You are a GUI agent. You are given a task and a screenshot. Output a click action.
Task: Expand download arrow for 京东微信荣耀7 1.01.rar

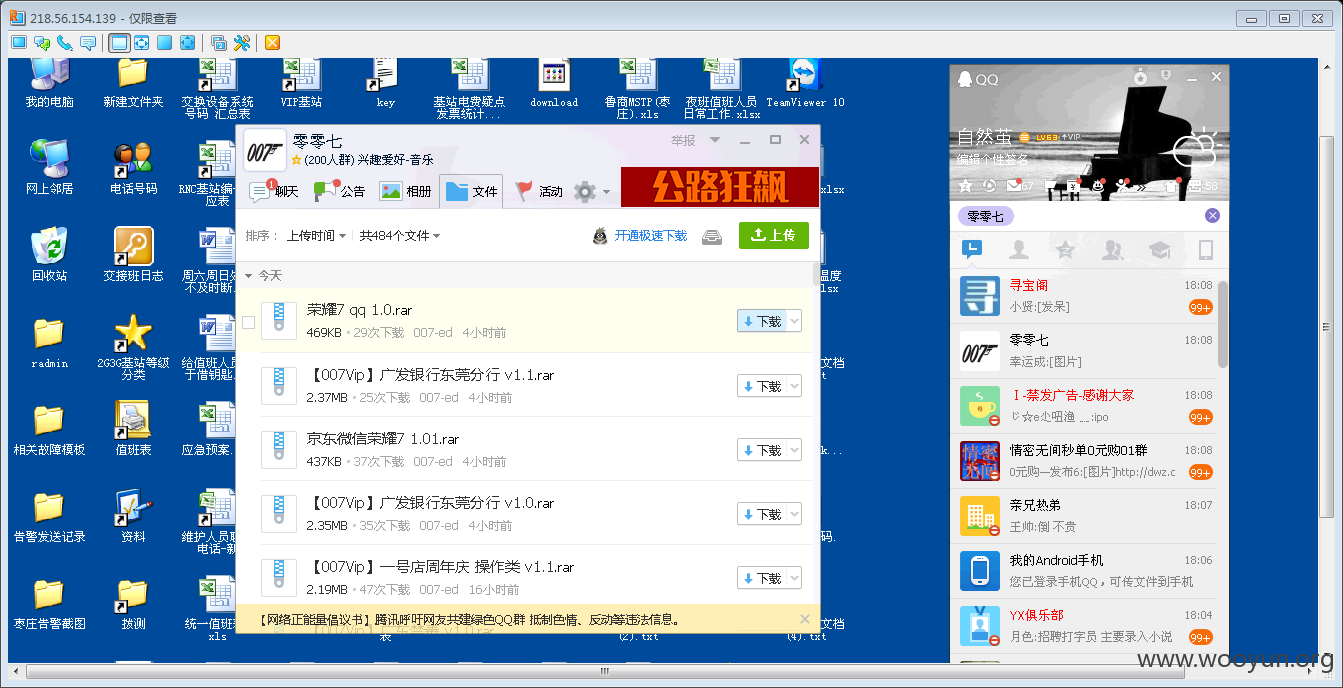794,450
